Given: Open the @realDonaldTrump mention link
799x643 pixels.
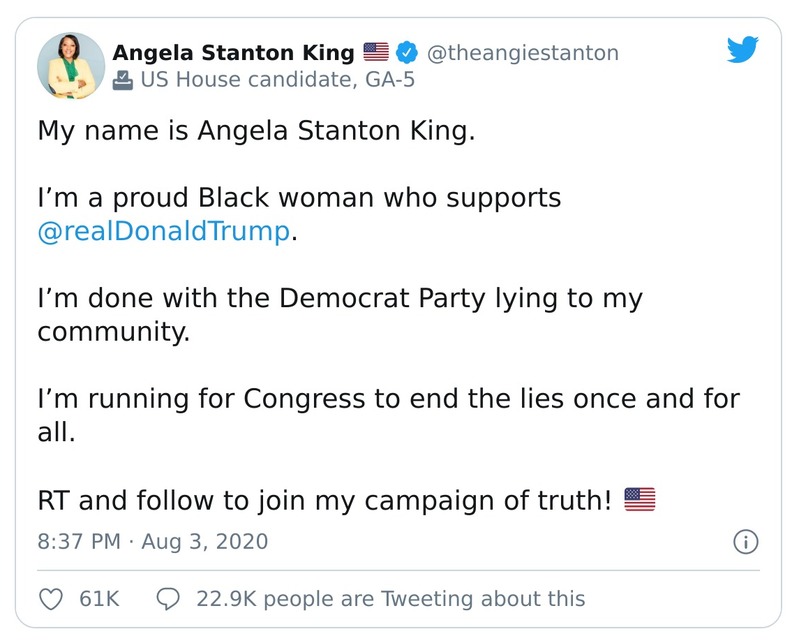Looking at the screenshot, I should (164, 232).
